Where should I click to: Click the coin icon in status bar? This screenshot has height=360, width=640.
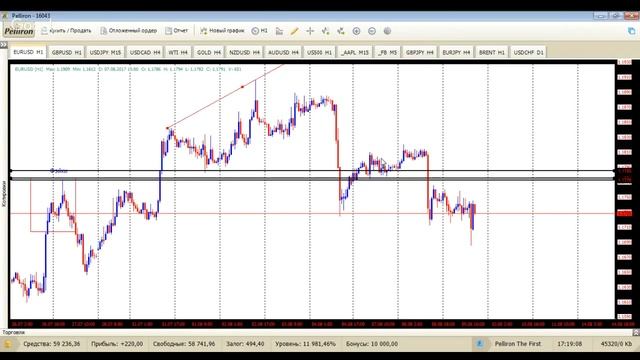8,344
